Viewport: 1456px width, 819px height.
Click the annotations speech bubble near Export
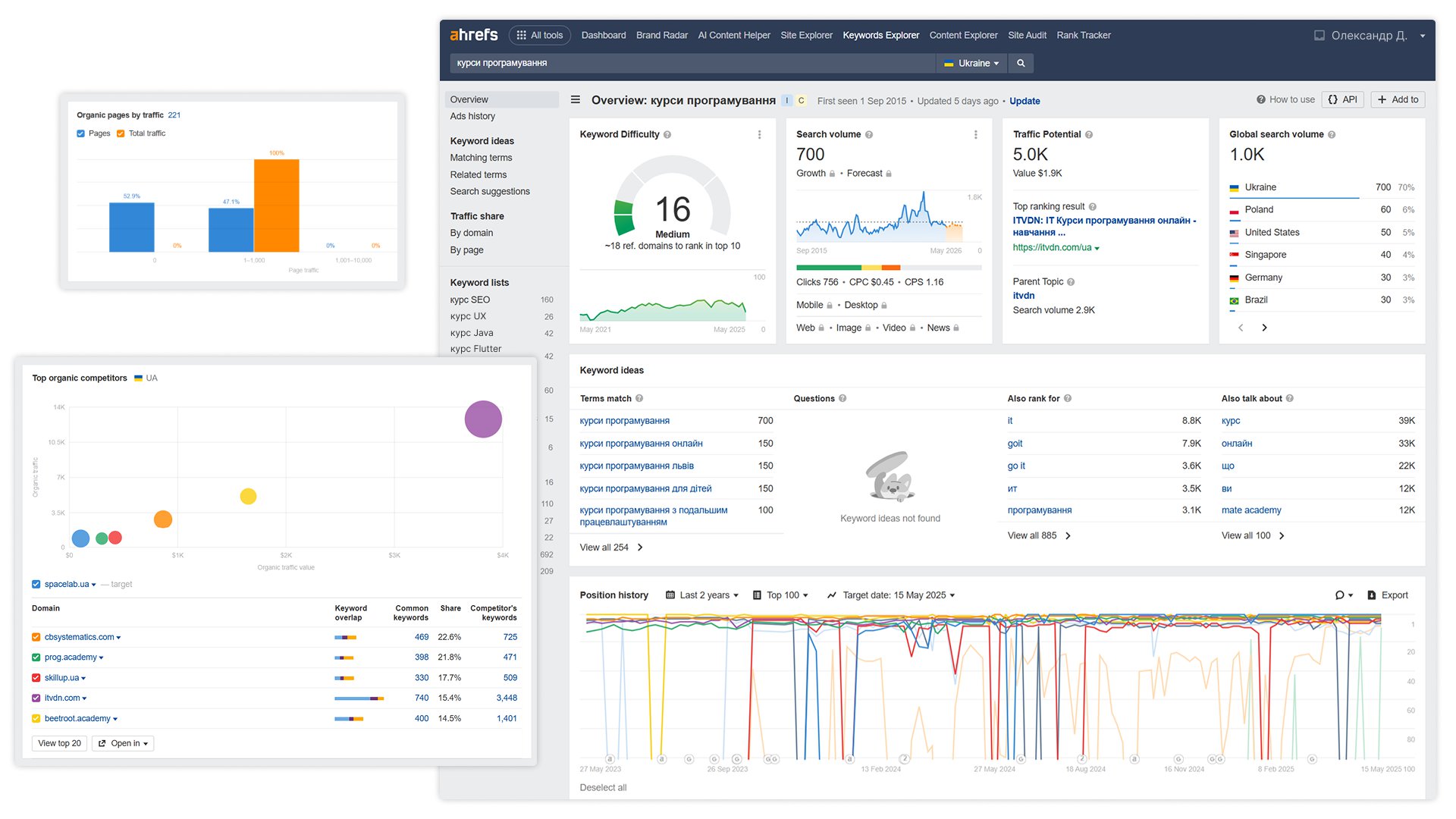[x=1340, y=595]
